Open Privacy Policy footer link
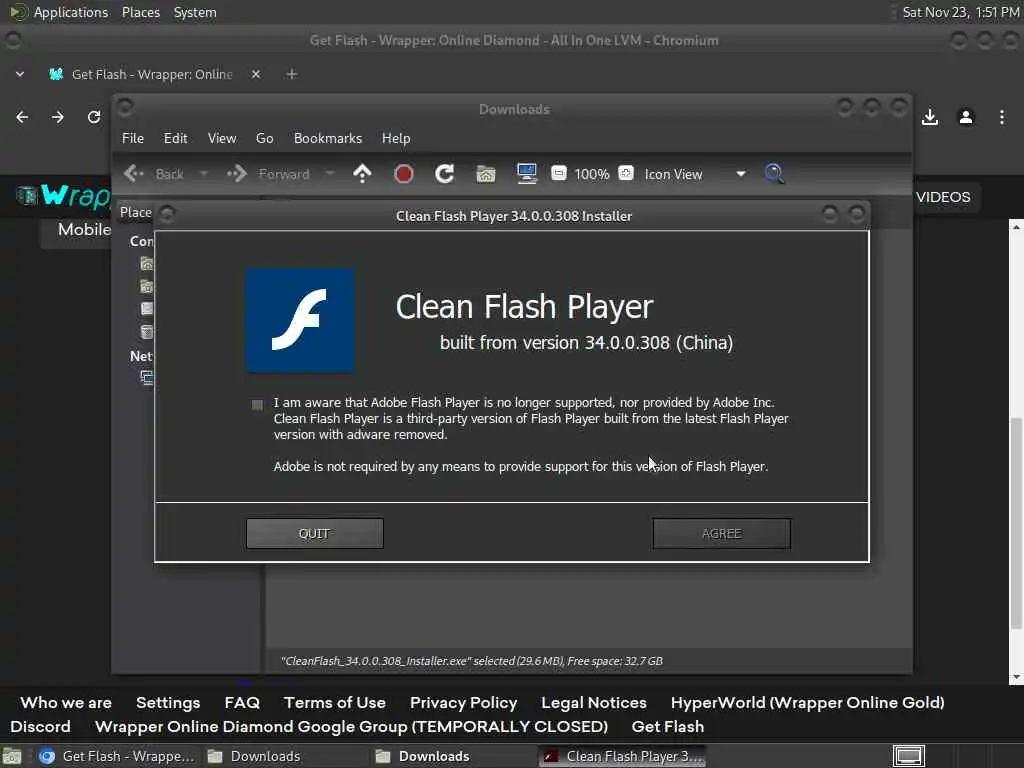The image size is (1024, 768). [x=464, y=703]
